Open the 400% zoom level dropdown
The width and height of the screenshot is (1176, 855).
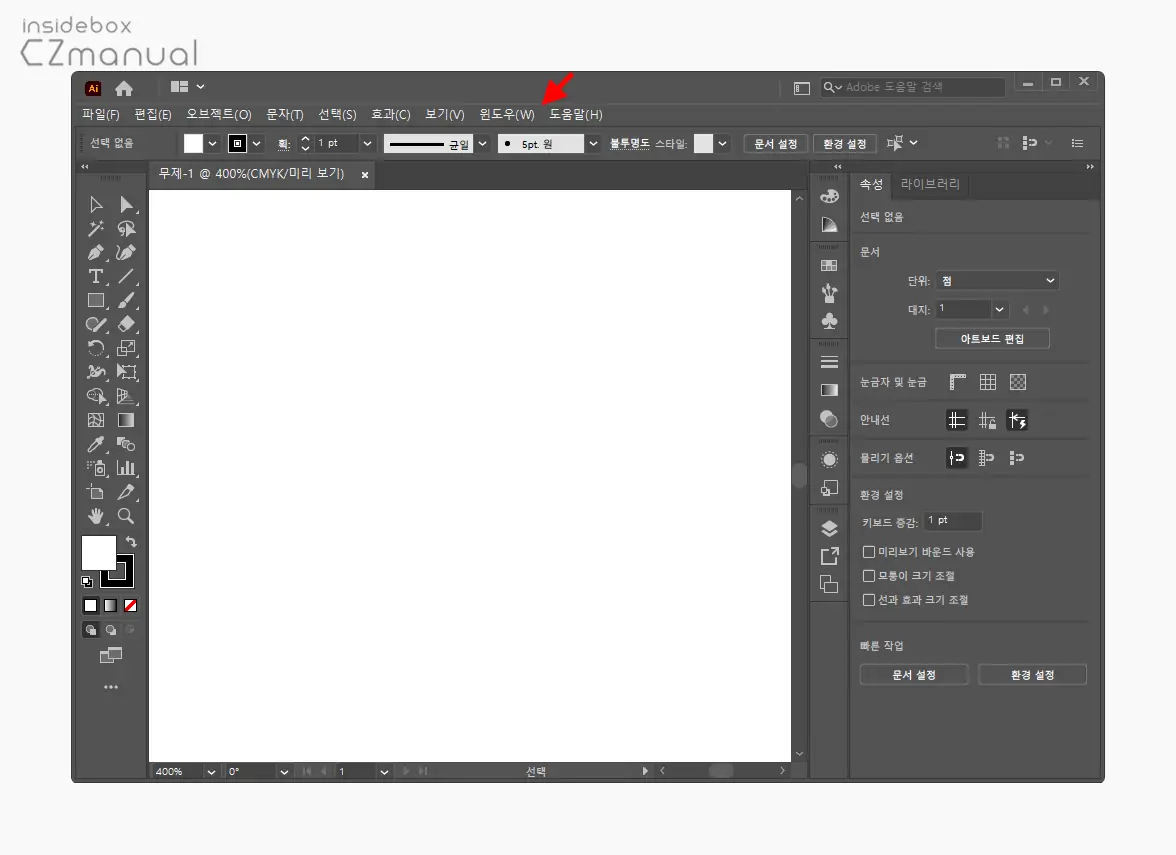(212, 772)
